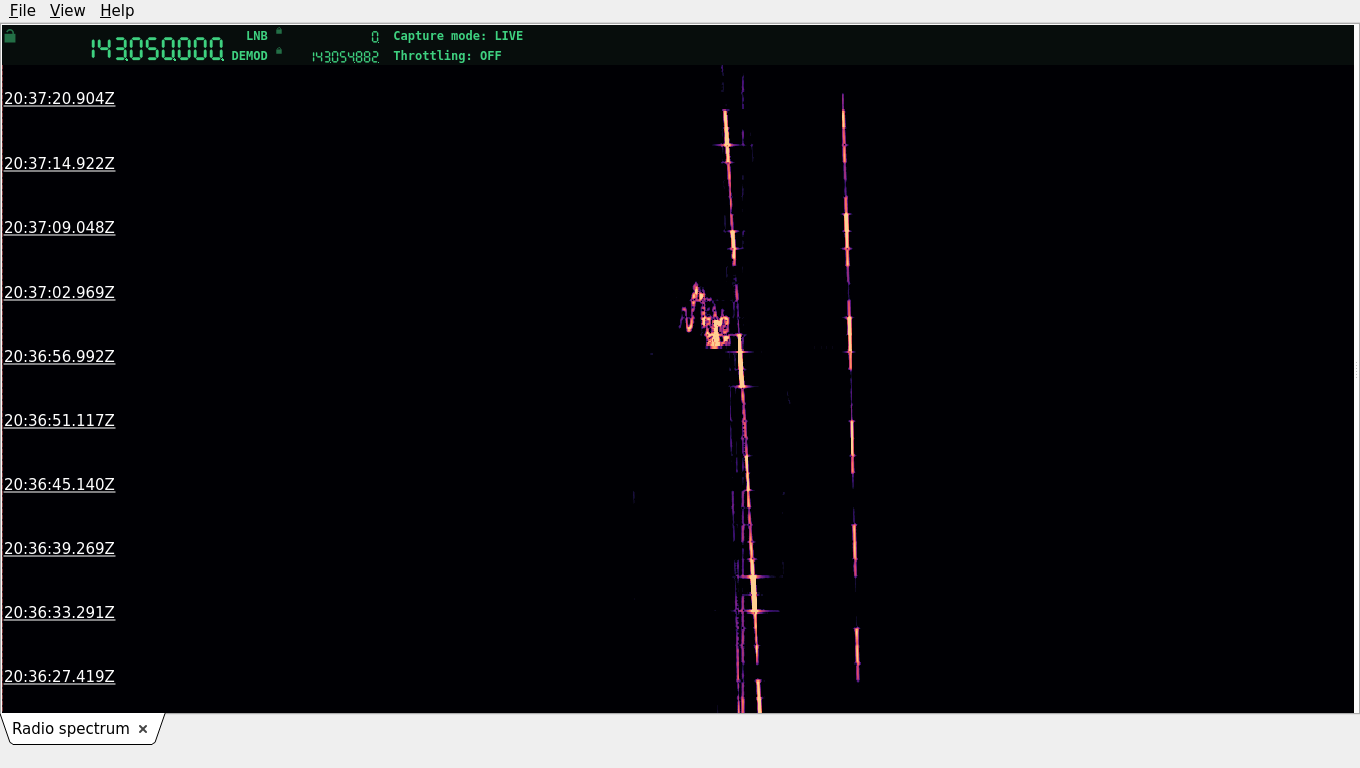The image size is (1360, 768).
Task: Click the DEMOD frequency value
Action: click(345, 57)
